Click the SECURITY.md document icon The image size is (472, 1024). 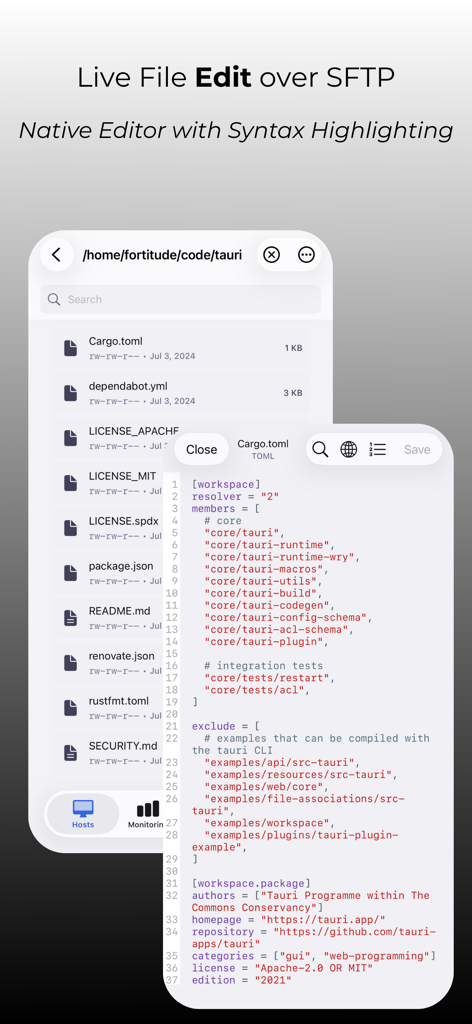pyautogui.click(x=71, y=754)
